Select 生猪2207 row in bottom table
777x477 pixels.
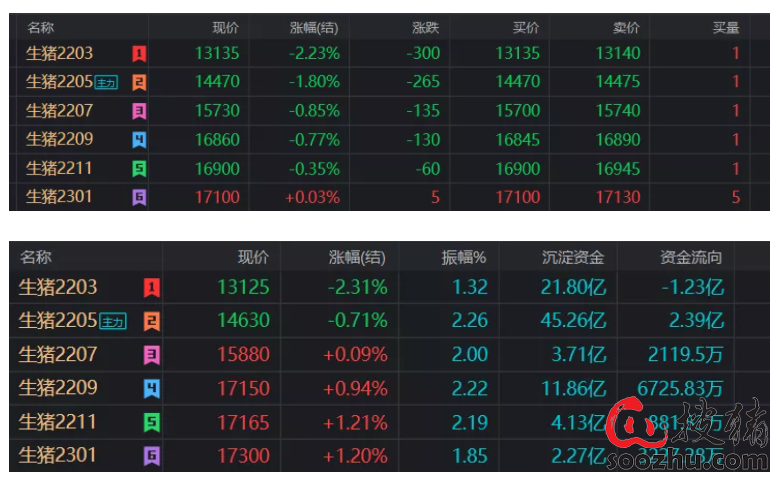coord(58,354)
